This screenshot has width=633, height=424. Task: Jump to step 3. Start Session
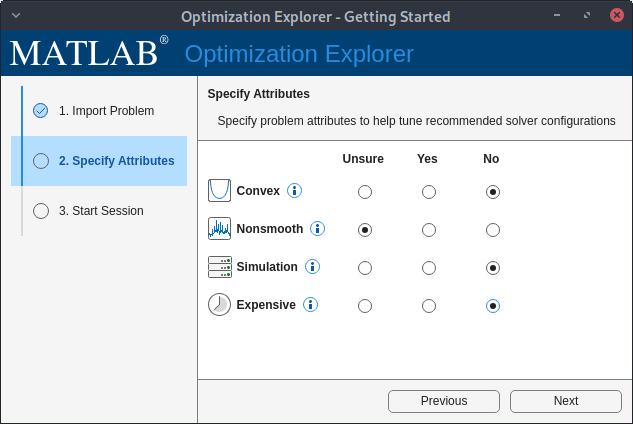coord(101,211)
